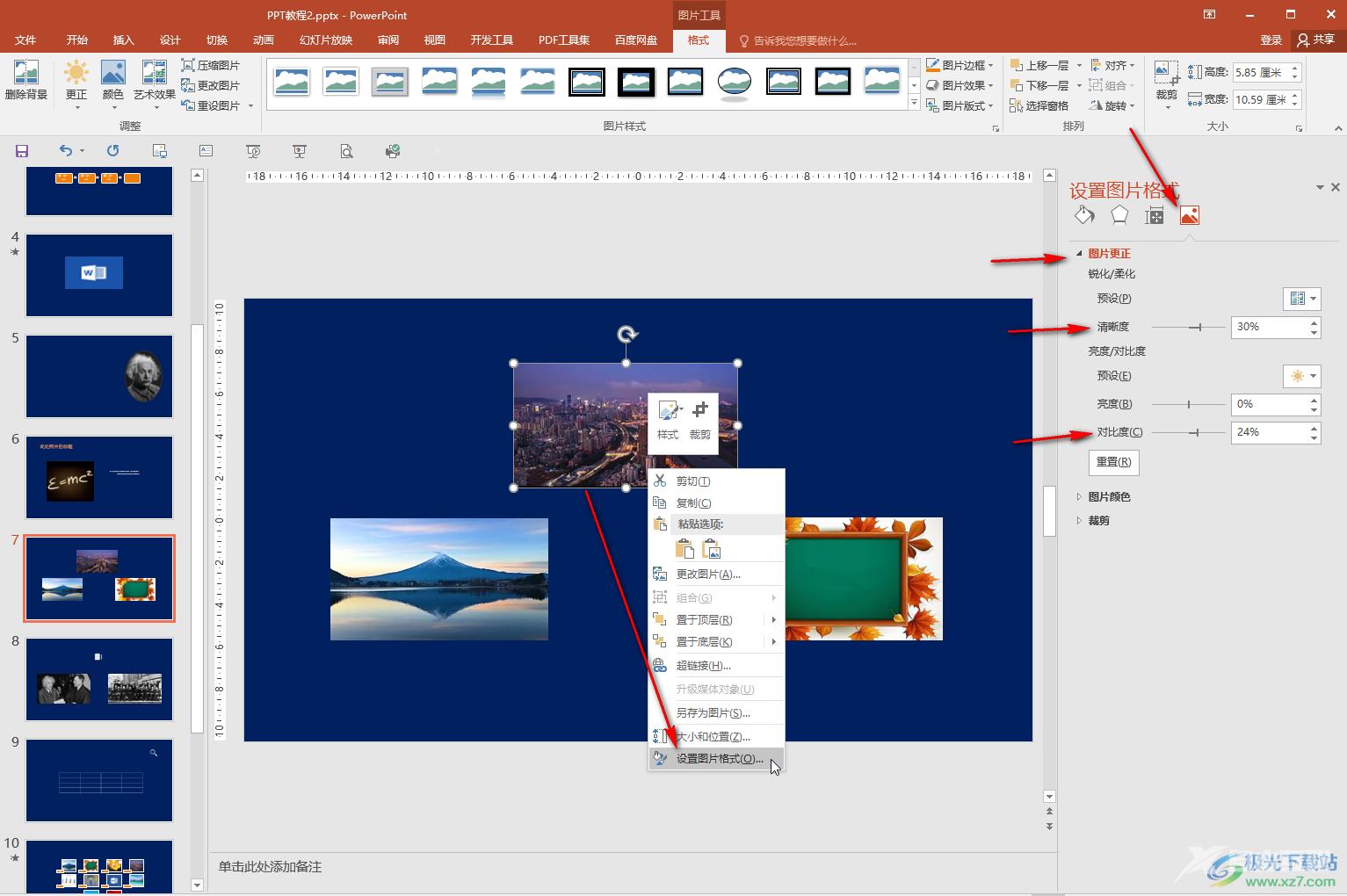The width and height of the screenshot is (1347, 896).
Task: Click Share (共享) icon button
Action: tap(1316, 40)
